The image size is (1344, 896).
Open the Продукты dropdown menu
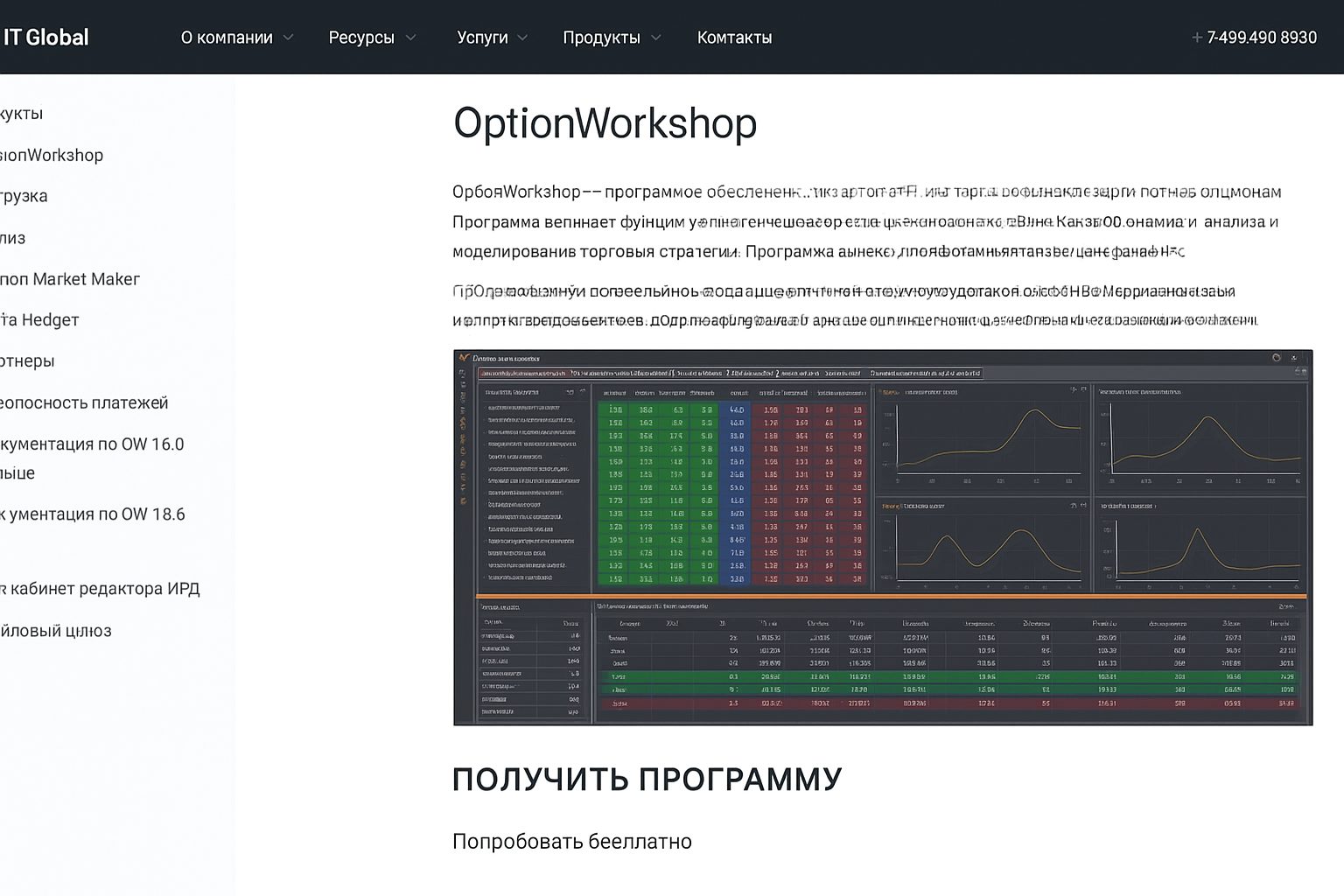click(612, 38)
